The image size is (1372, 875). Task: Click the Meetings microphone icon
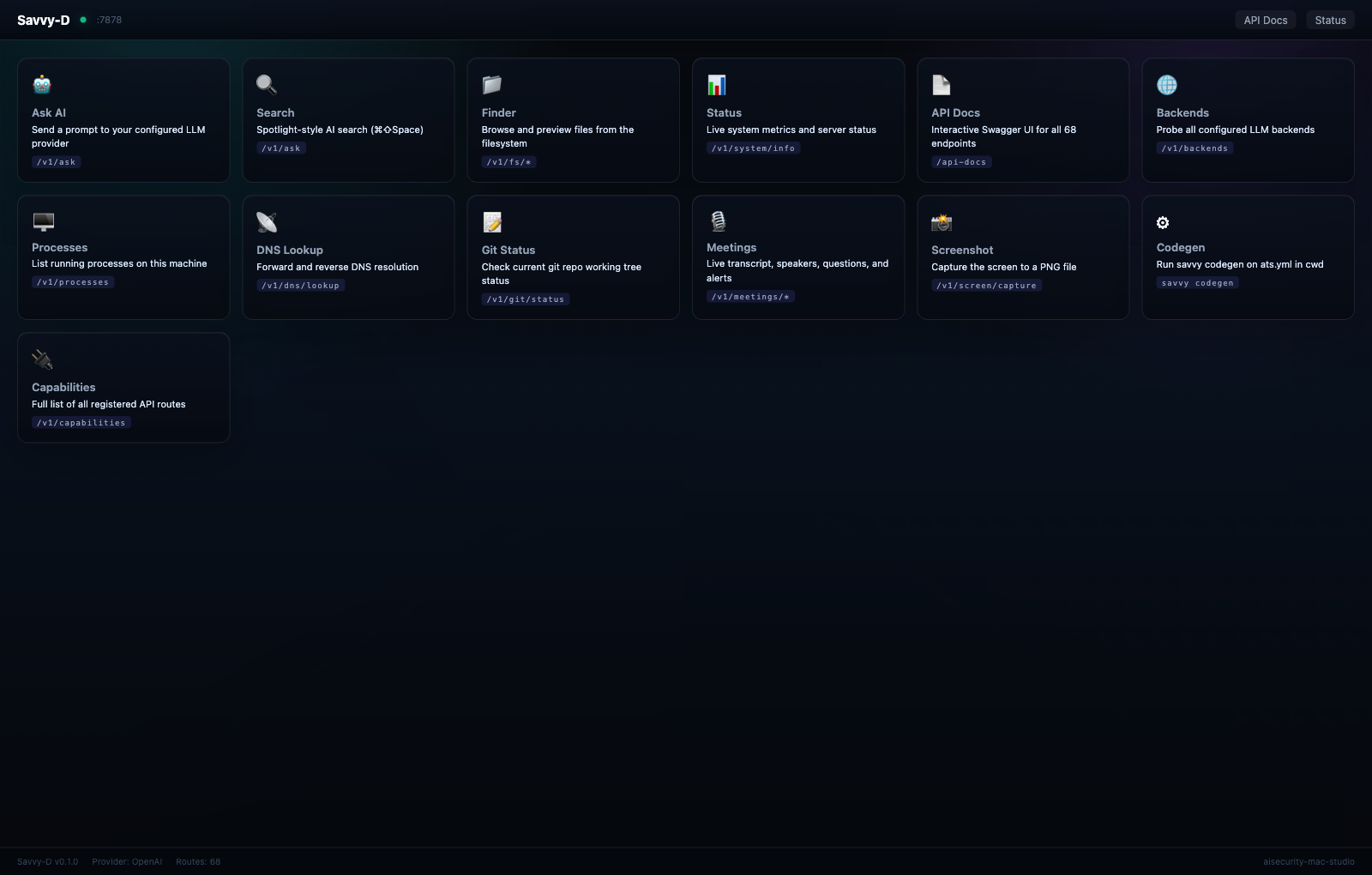coord(718,221)
